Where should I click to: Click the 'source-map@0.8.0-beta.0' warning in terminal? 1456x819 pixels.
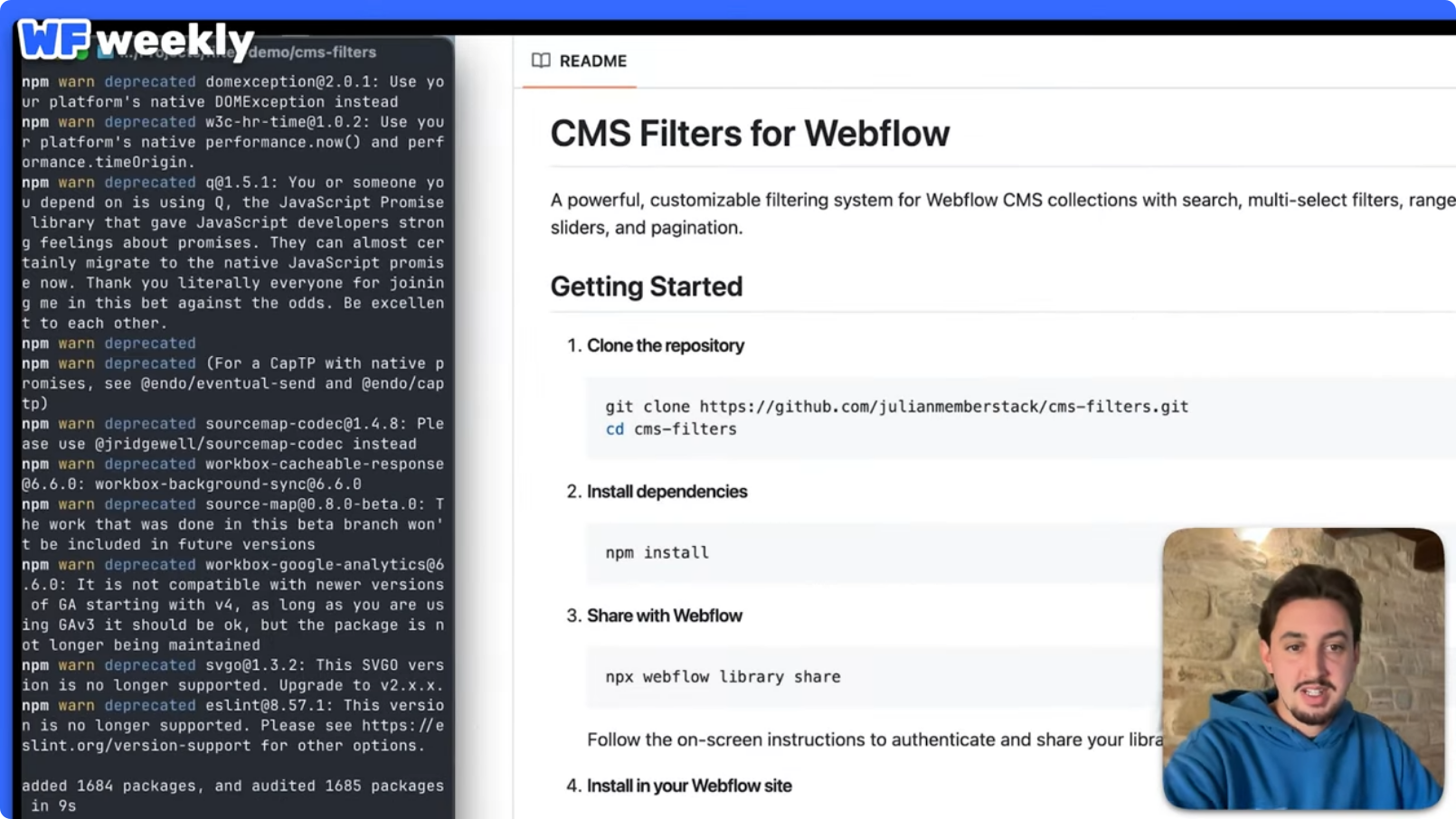233,524
